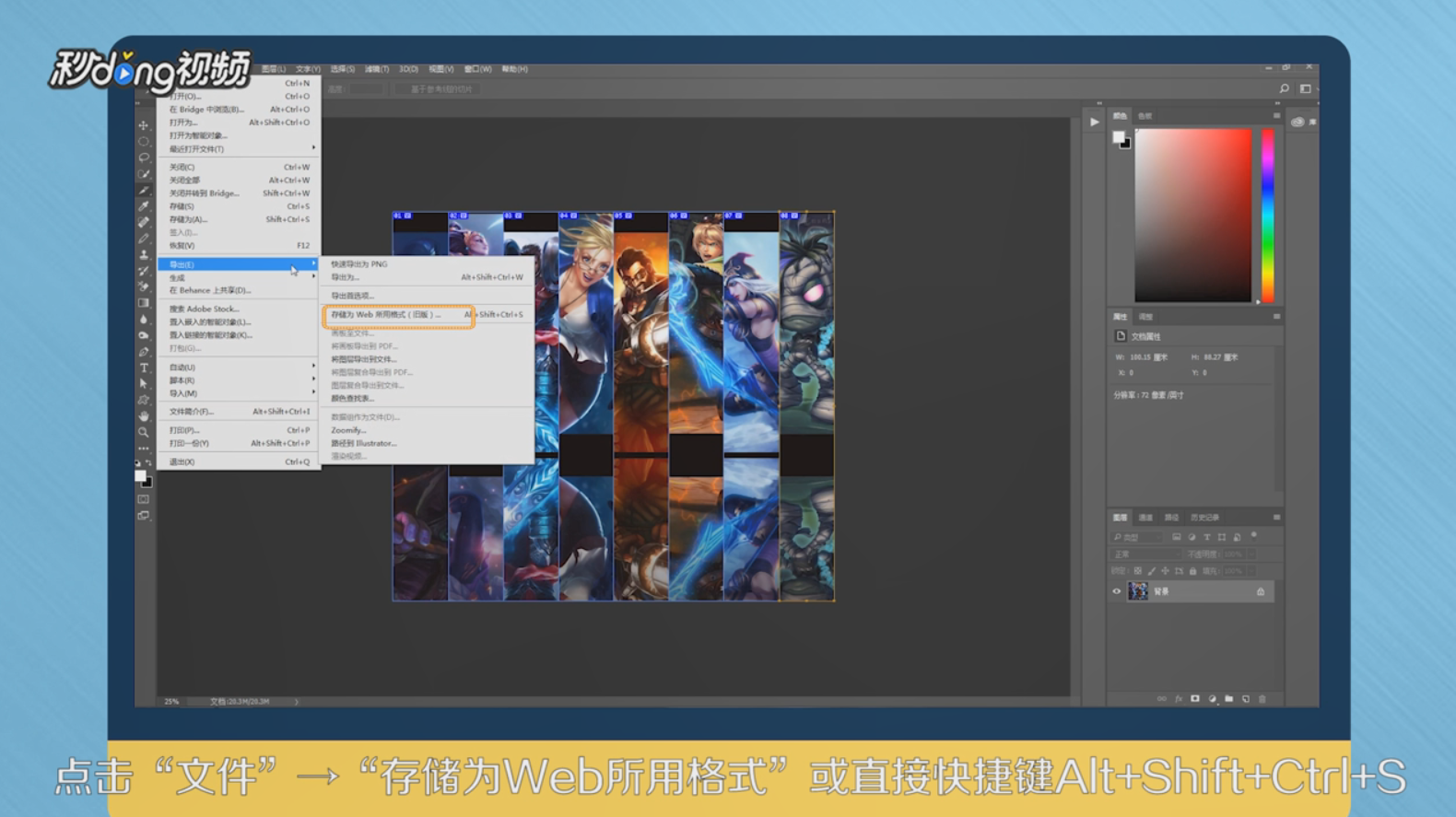Screen dimensions: 1456x817
Task: Select the Quick Selection tool
Action: [x=144, y=174]
